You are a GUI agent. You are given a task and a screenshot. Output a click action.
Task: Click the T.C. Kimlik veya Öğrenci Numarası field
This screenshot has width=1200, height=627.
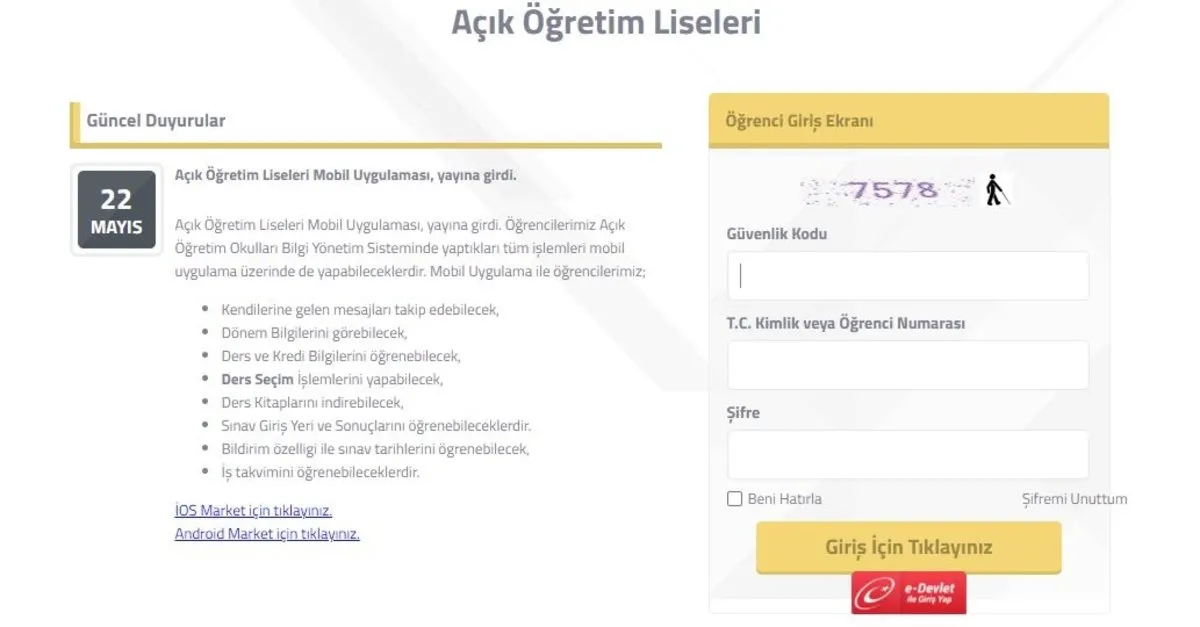907,365
